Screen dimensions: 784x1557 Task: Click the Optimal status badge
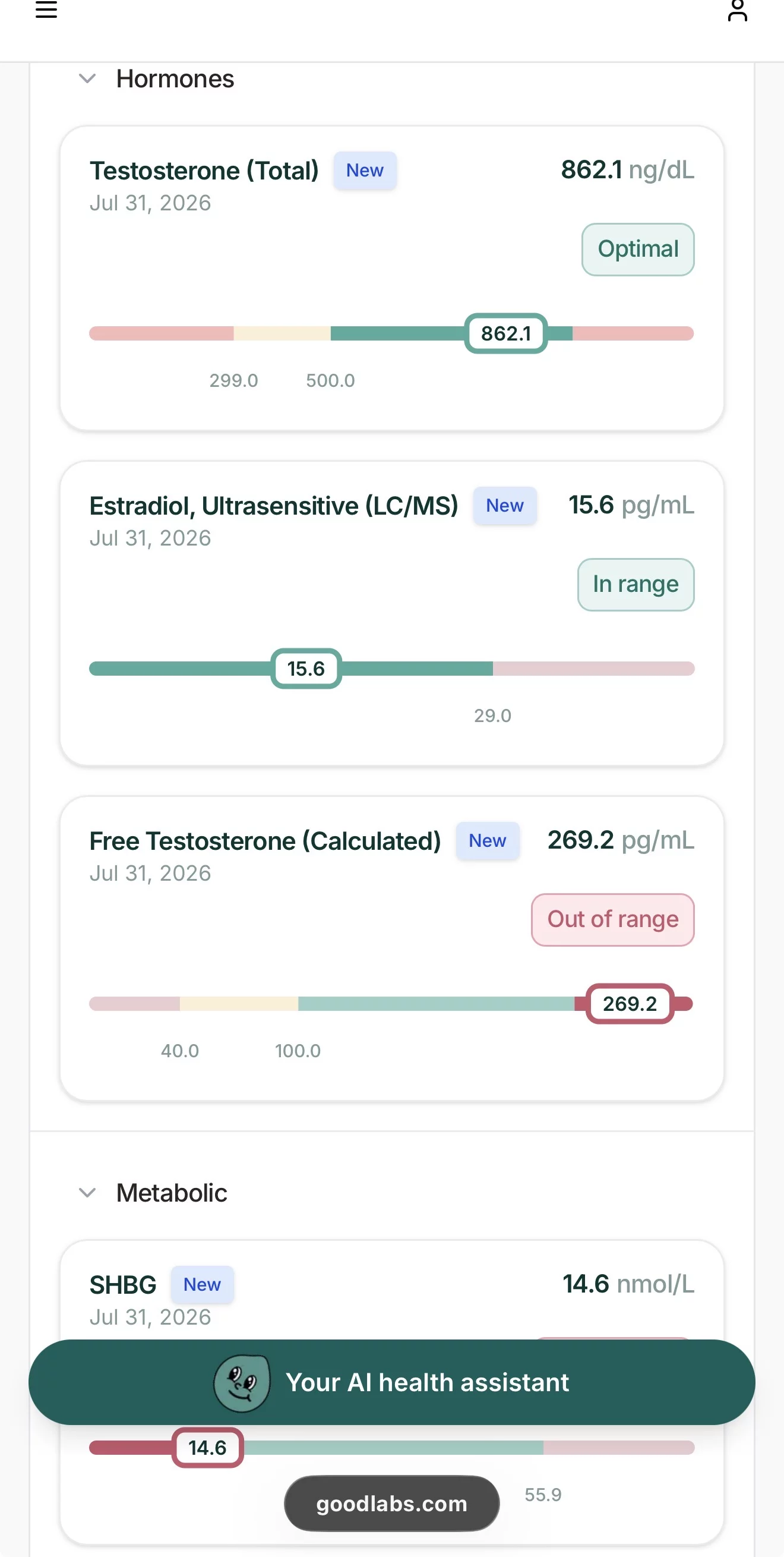pyautogui.click(x=638, y=249)
